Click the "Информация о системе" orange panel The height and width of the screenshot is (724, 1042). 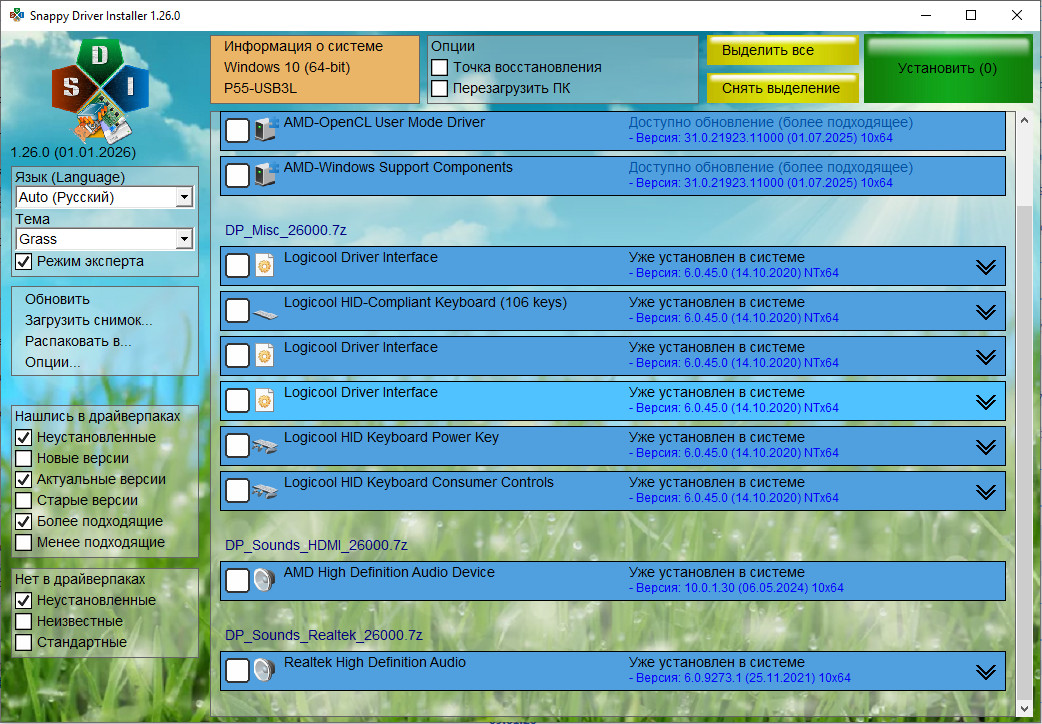pyautogui.click(x=315, y=68)
